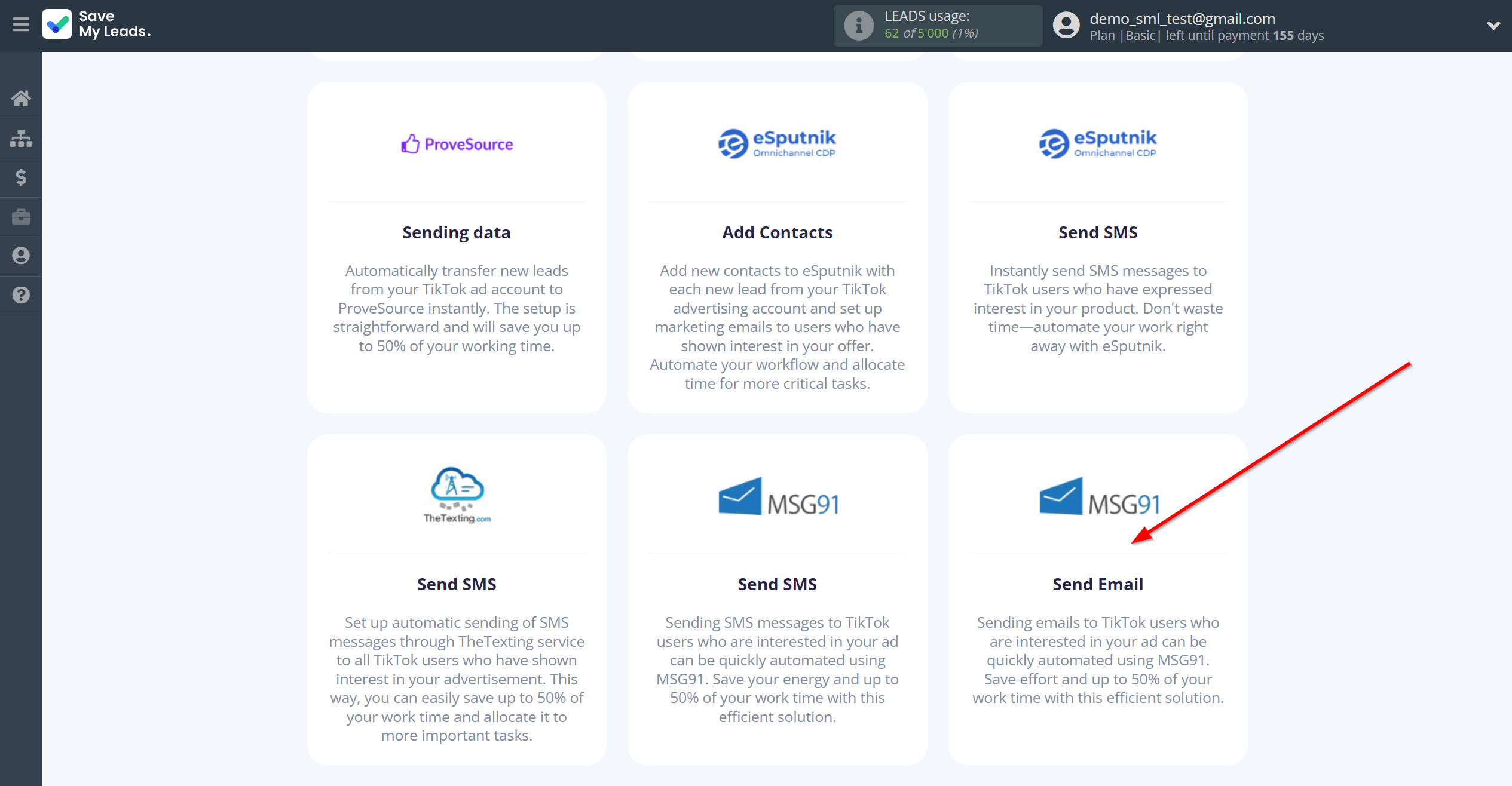Go to Home via sidebar house icon
The image size is (1512, 786).
coord(21,99)
